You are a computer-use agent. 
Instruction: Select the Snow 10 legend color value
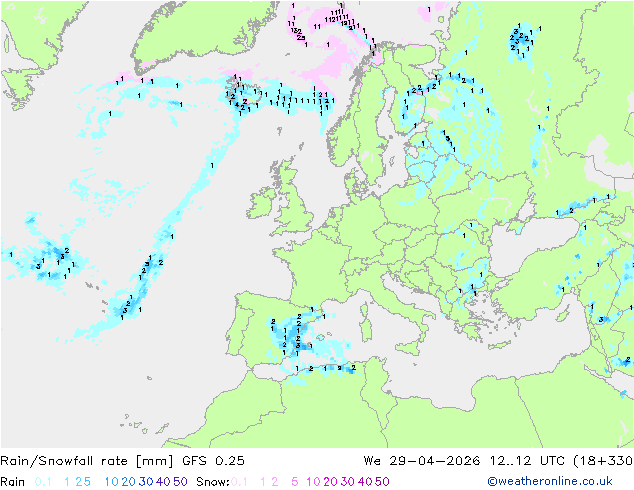pyautogui.click(x=313, y=482)
